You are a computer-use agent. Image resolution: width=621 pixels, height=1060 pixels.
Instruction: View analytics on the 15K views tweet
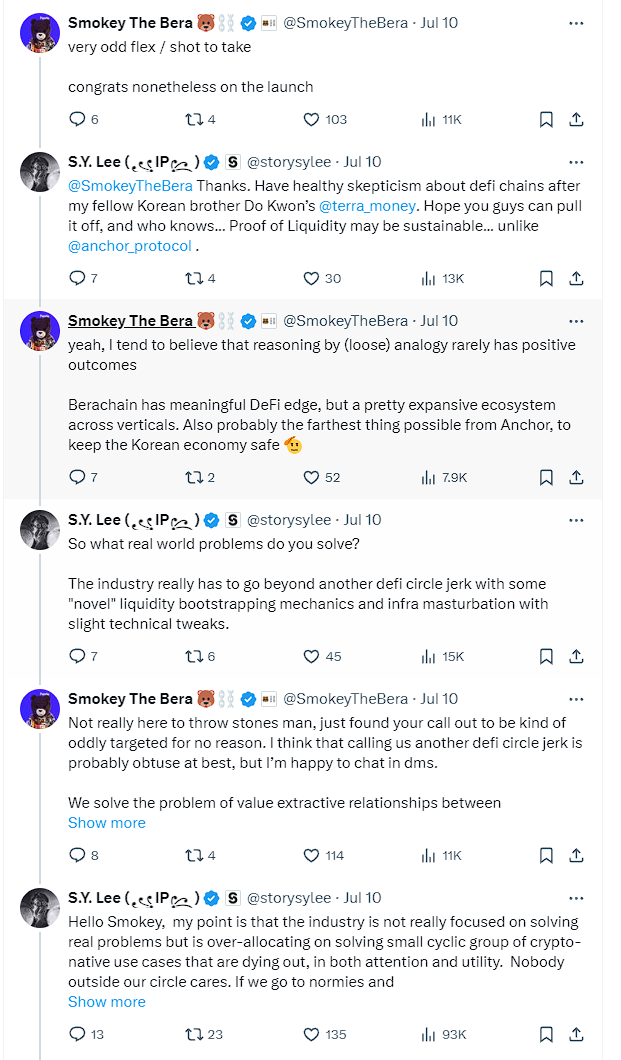pyautogui.click(x=430, y=656)
